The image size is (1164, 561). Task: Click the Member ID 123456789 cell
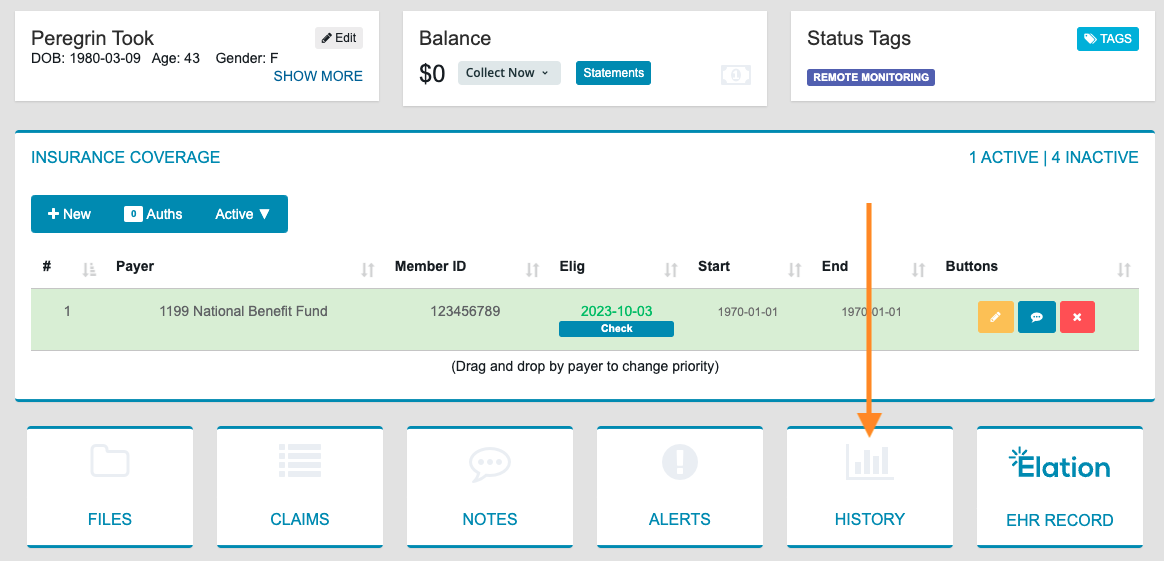click(x=465, y=312)
